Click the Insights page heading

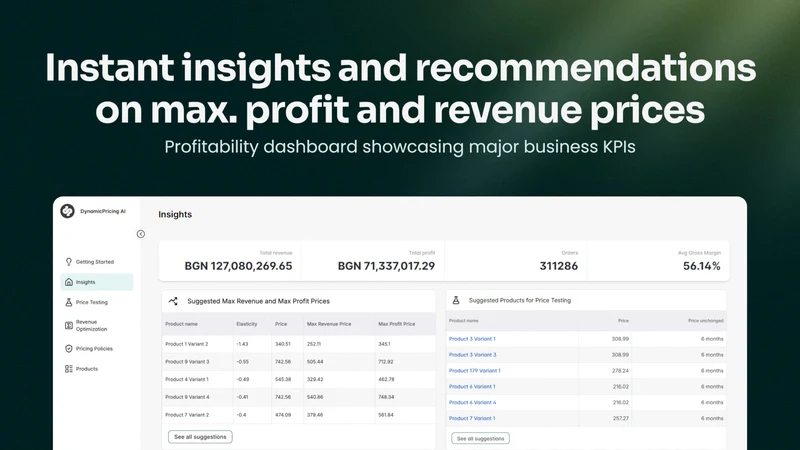click(x=175, y=214)
